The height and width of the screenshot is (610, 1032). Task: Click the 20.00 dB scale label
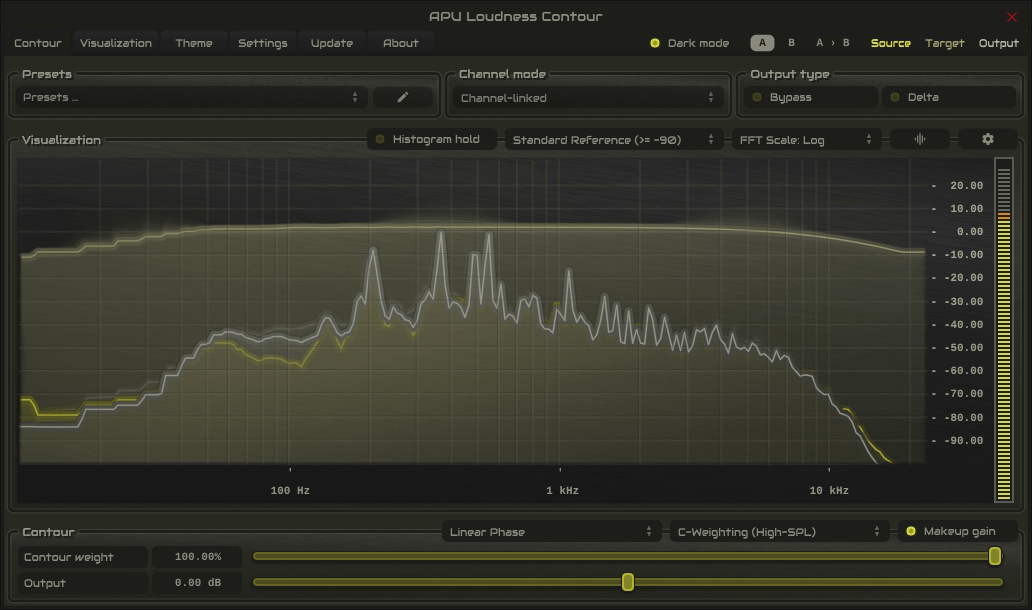(x=966, y=186)
